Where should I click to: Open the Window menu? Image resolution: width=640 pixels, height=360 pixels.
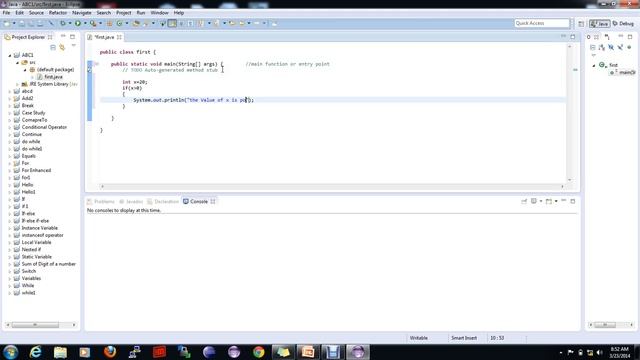[159, 13]
